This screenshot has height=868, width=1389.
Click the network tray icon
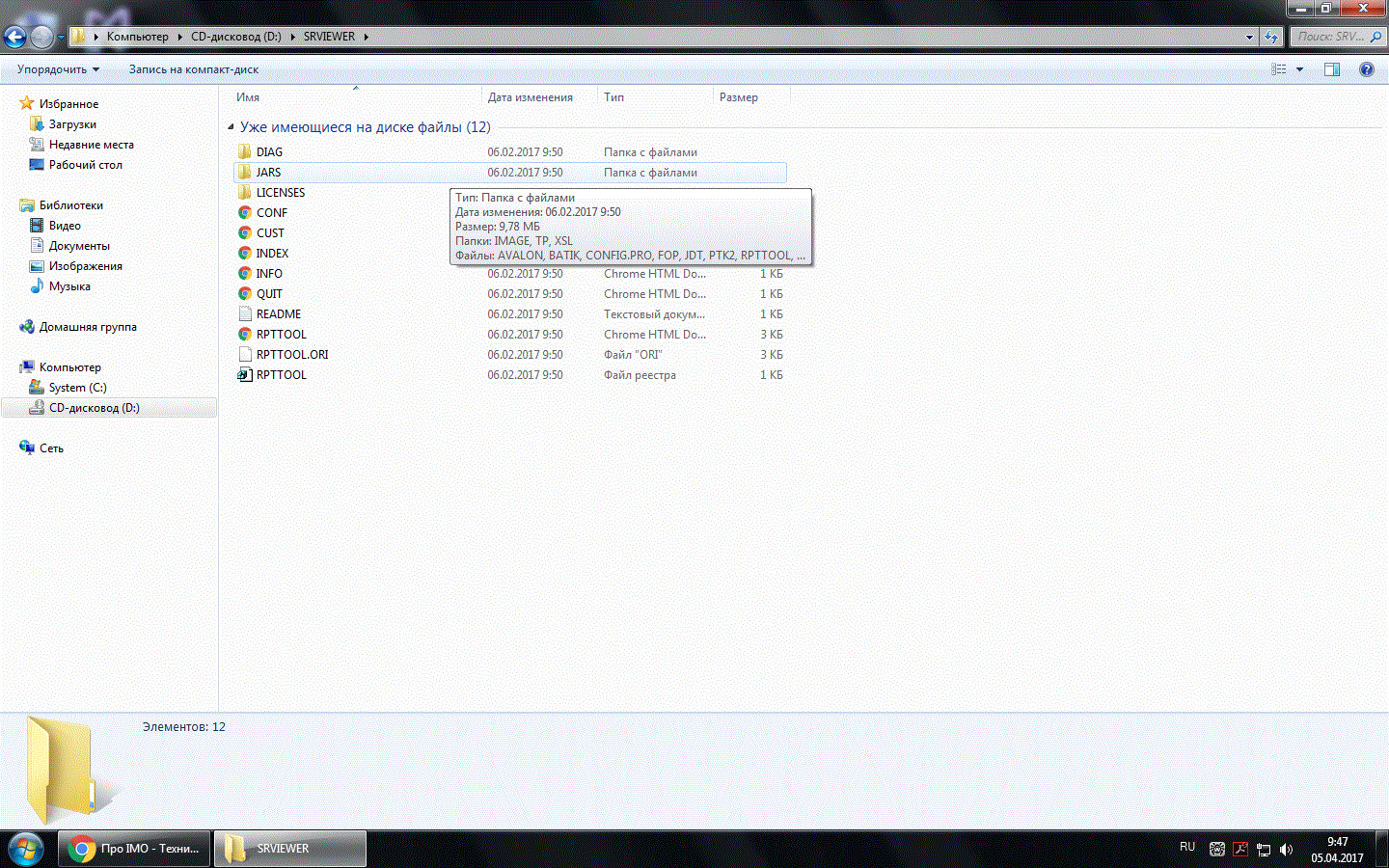pos(1264,850)
